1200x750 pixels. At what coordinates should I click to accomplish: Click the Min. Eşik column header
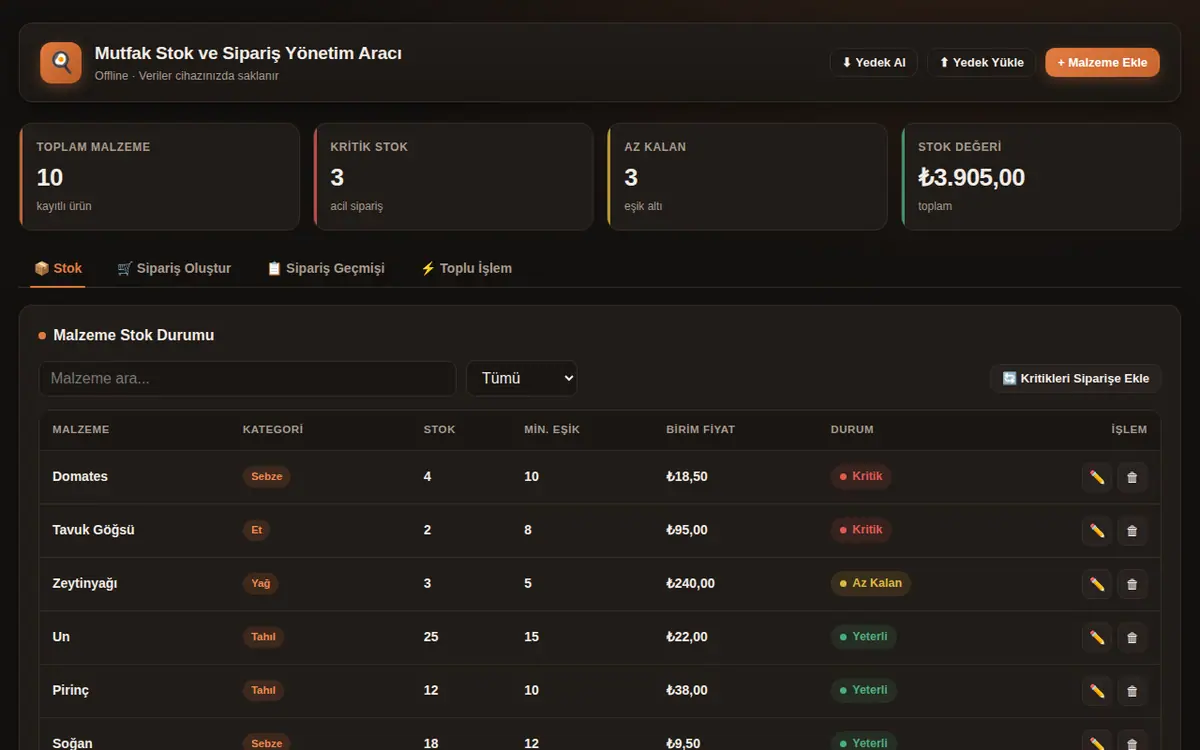[552, 430]
